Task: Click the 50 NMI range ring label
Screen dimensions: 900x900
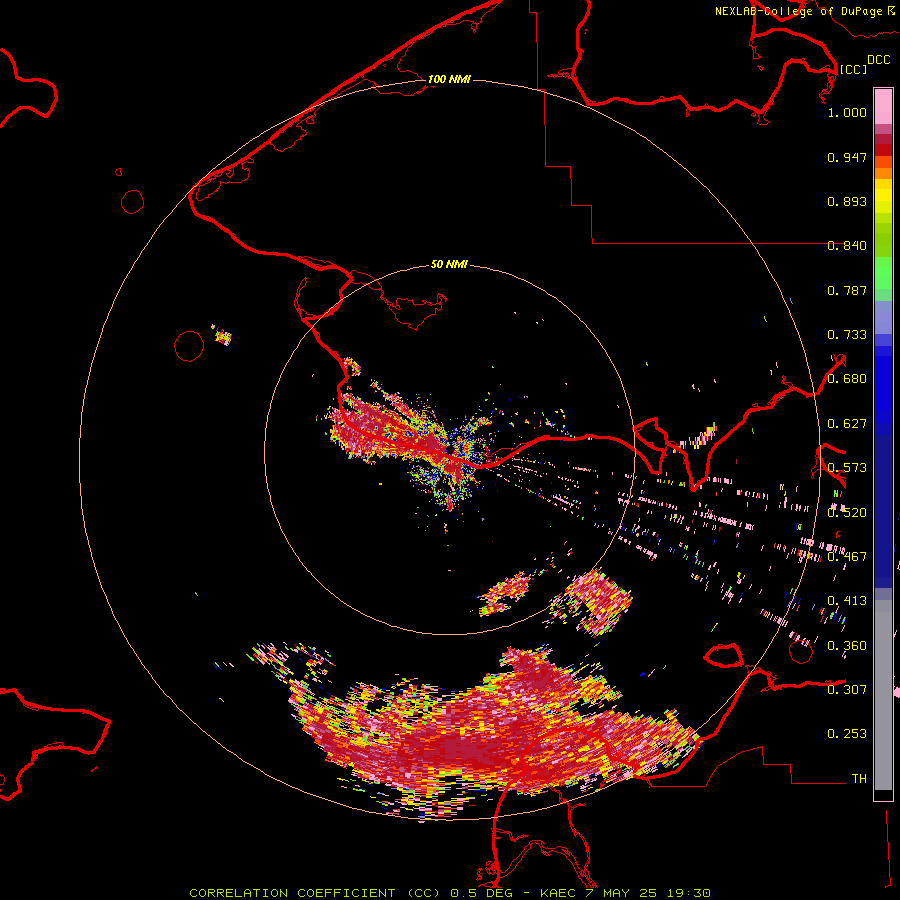Action: (449, 264)
